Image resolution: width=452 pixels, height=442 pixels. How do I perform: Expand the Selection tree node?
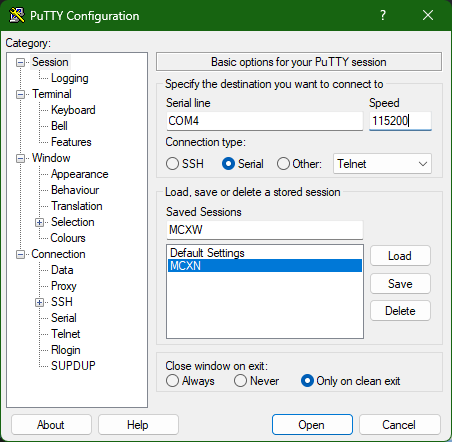[39, 222]
